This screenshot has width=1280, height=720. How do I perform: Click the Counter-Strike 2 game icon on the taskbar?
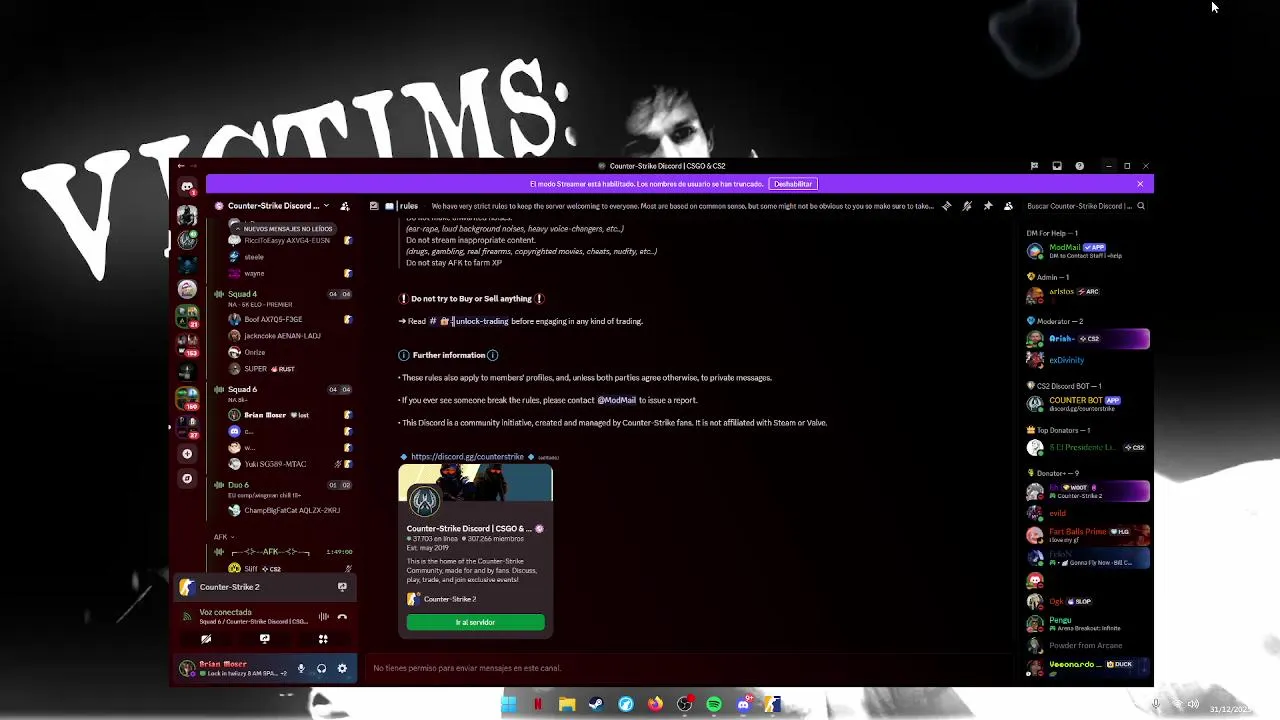click(773, 705)
